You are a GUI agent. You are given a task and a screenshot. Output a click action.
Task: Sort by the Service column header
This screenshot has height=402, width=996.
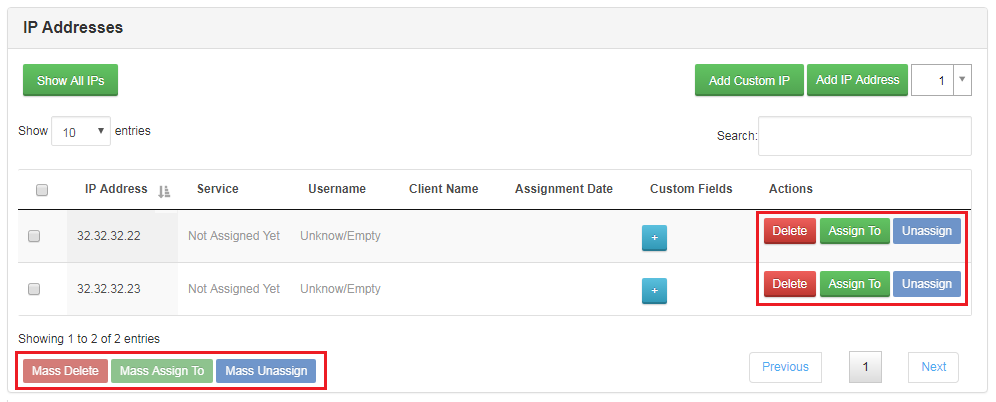point(218,189)
